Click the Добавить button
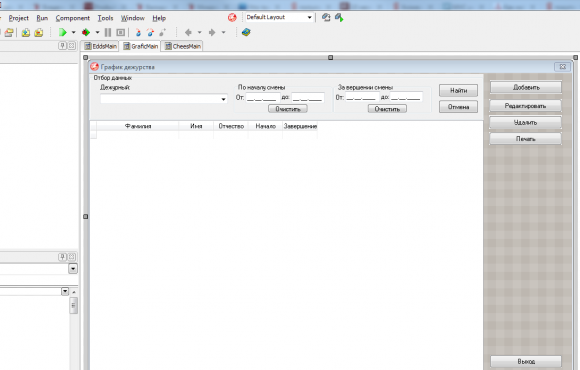Screen dimensions: 580x370 tap(526, 88)
